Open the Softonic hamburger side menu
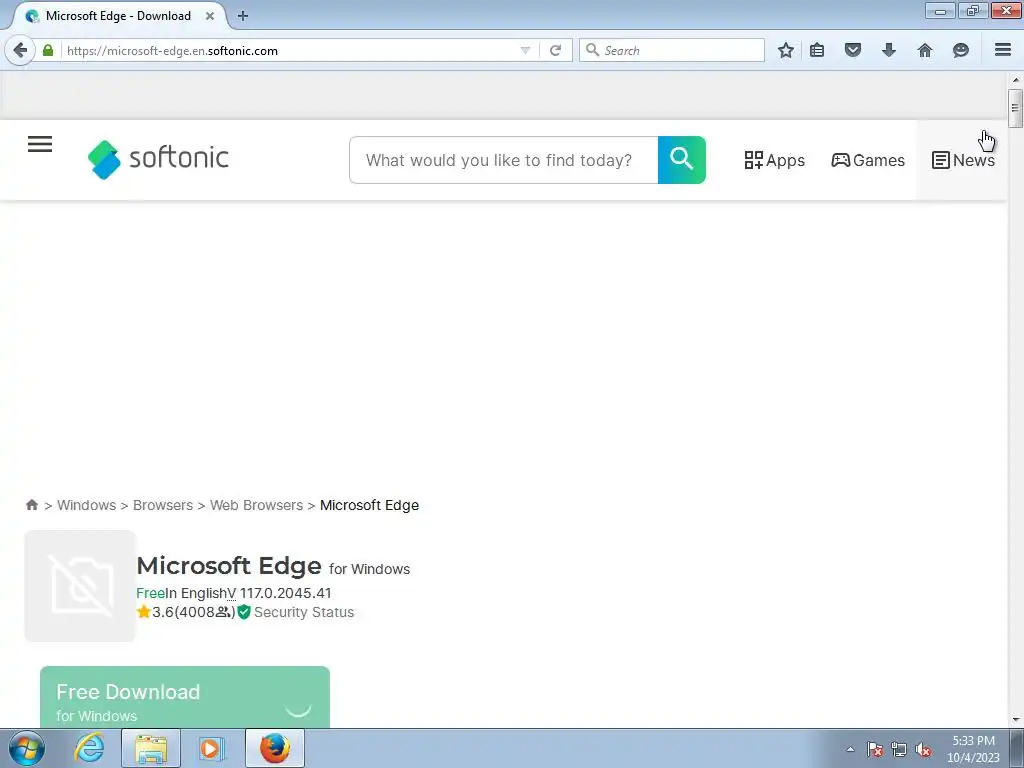Image resolution: width=1024 pixels, height=768 pixels. click(x=40, y=144)
